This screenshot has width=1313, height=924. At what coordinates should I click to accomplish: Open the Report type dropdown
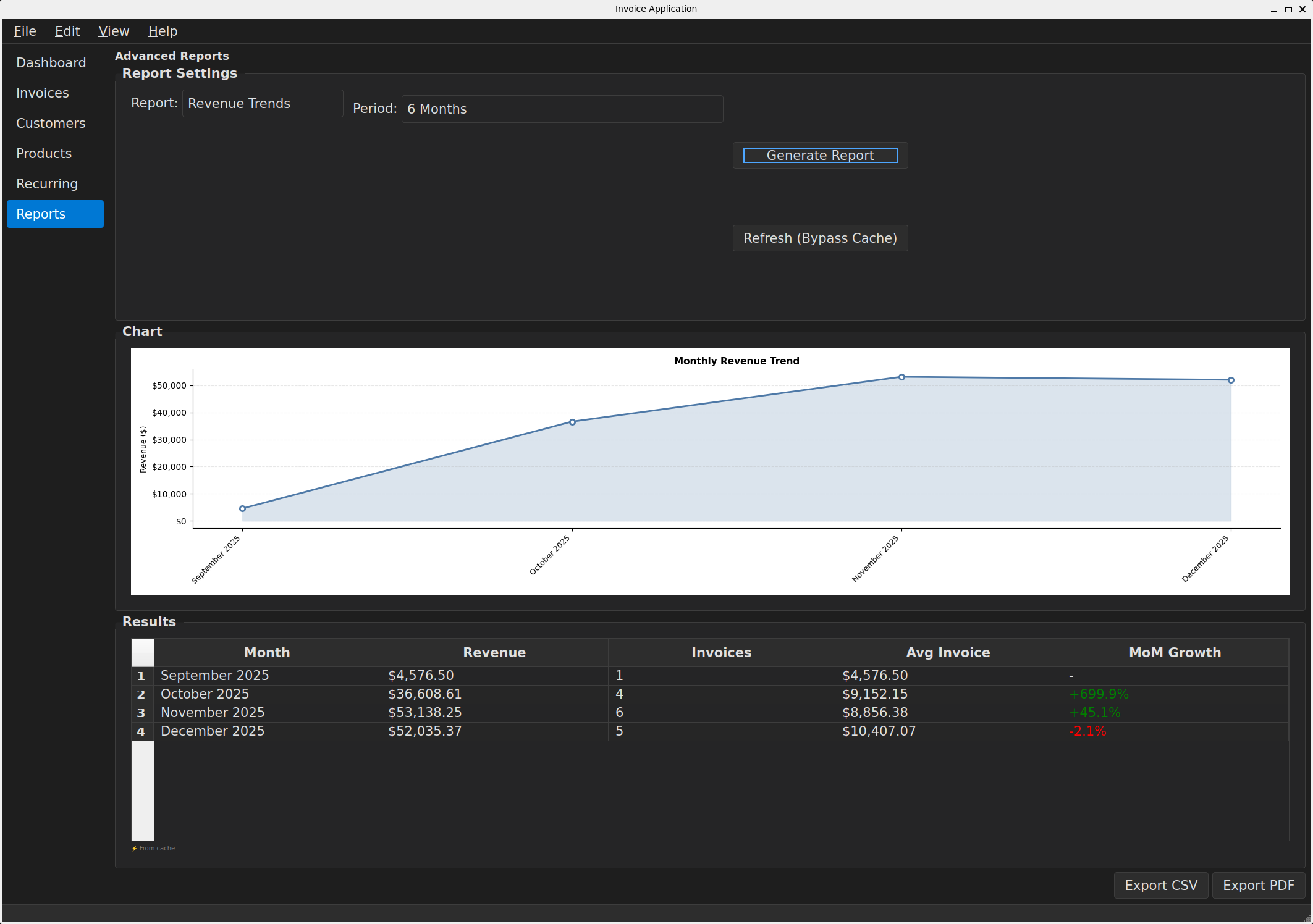tap(262, 104)
